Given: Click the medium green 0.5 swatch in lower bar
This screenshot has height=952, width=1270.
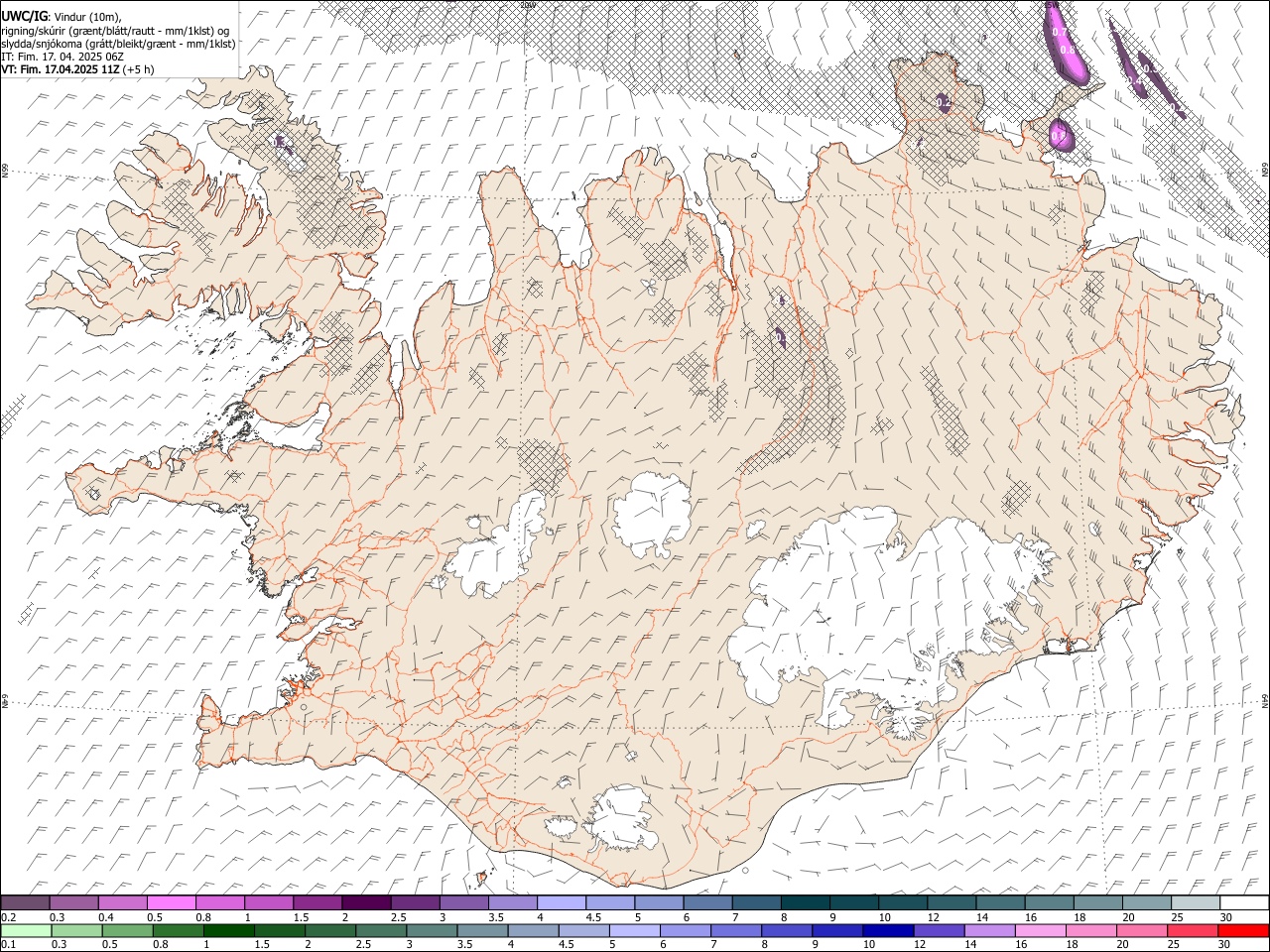Looking at the screenshot, I should (x=128, y=930).
